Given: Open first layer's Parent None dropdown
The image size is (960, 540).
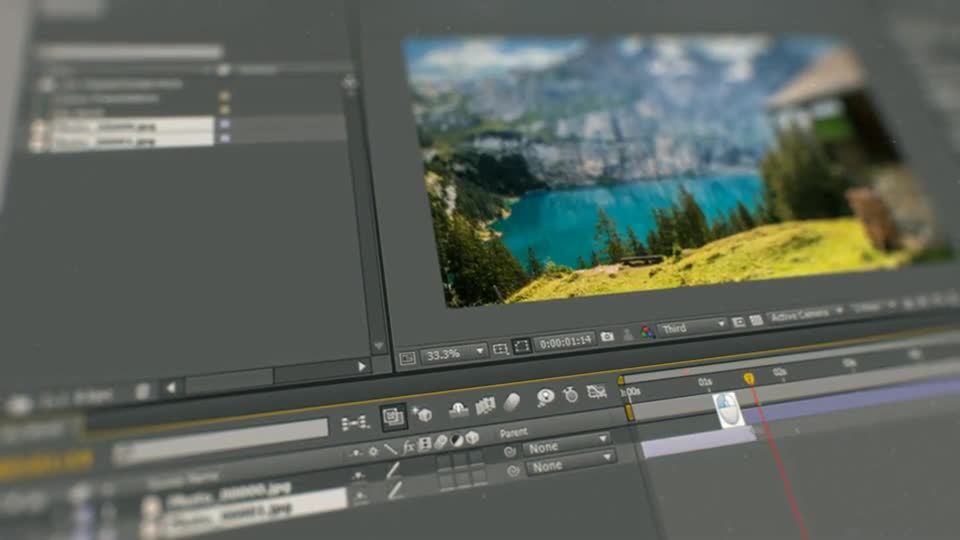Looking at the screenshot, I should click(567, 446).
